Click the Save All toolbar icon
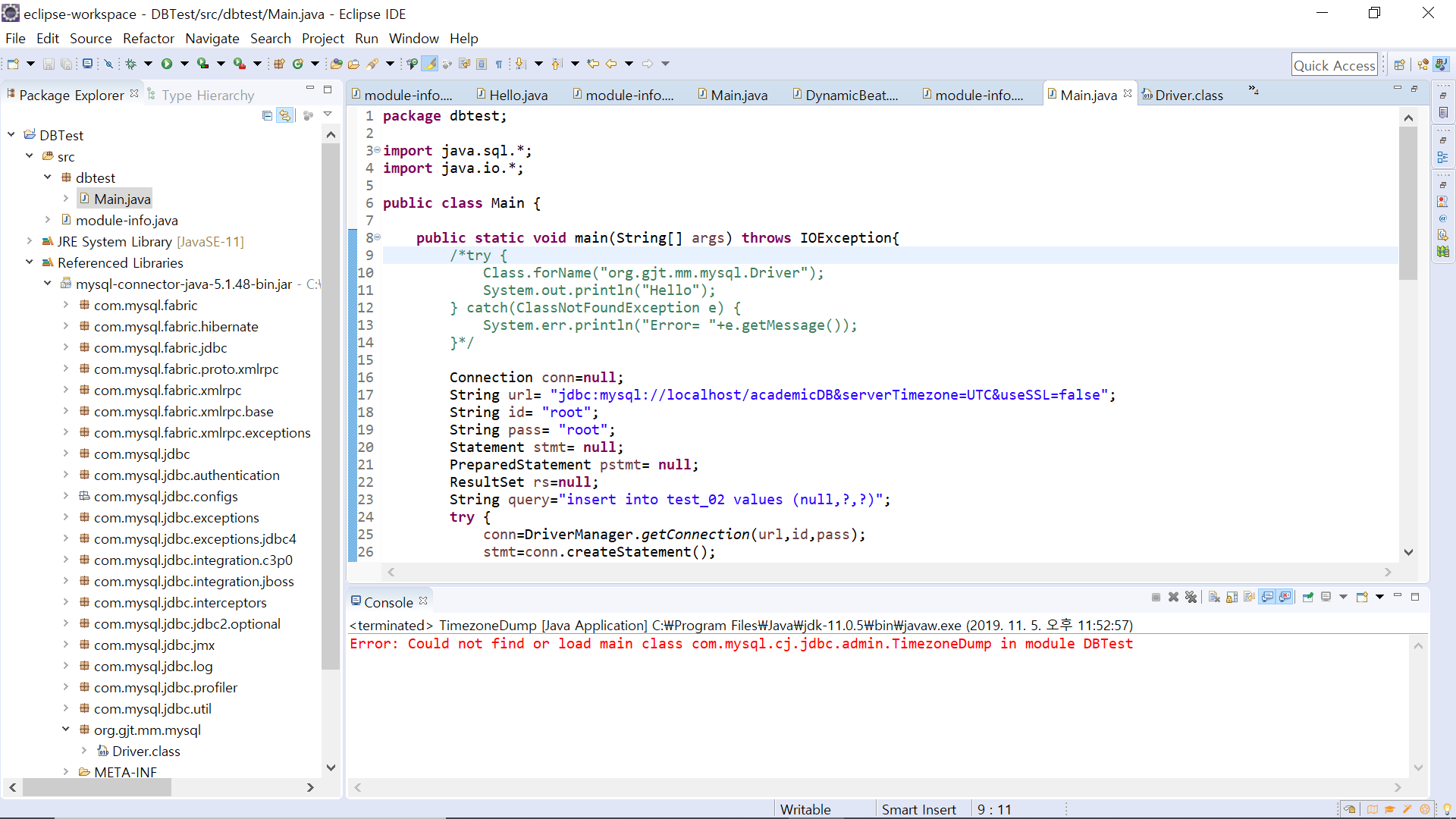This screenshot has width=1456, height=819. point(67,64)
